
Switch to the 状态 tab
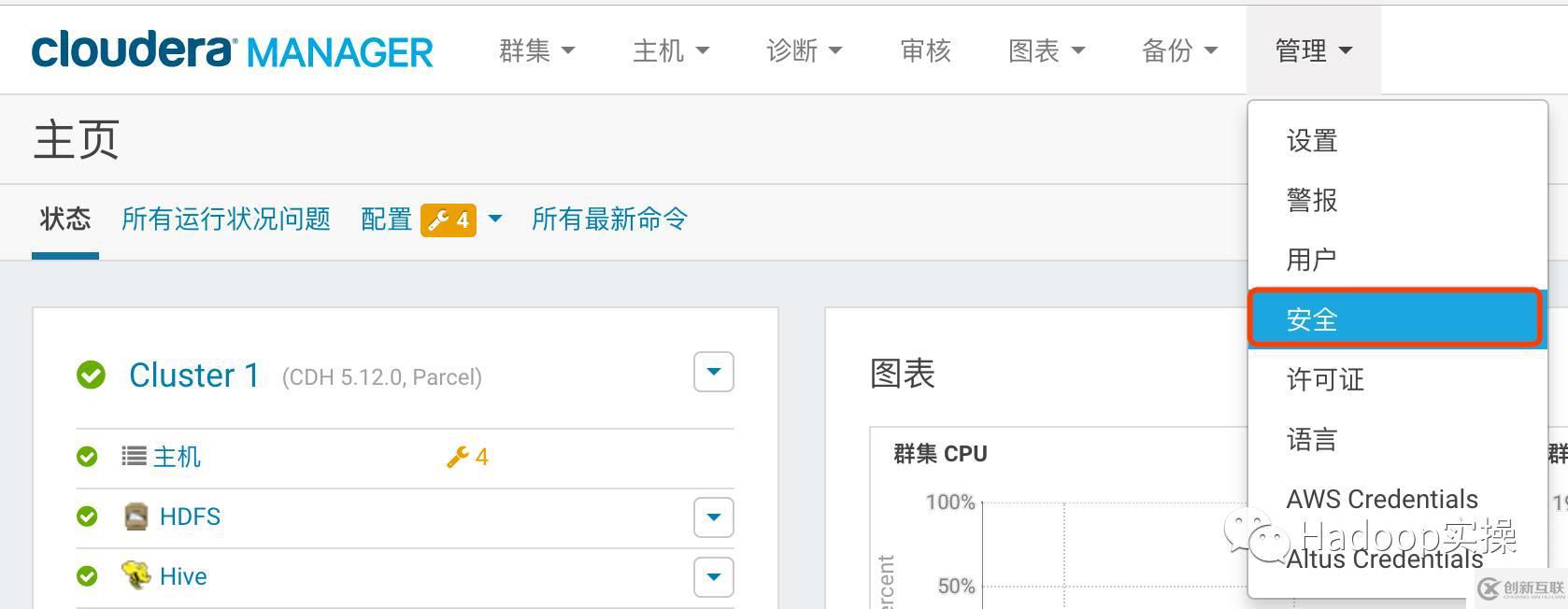65,220
